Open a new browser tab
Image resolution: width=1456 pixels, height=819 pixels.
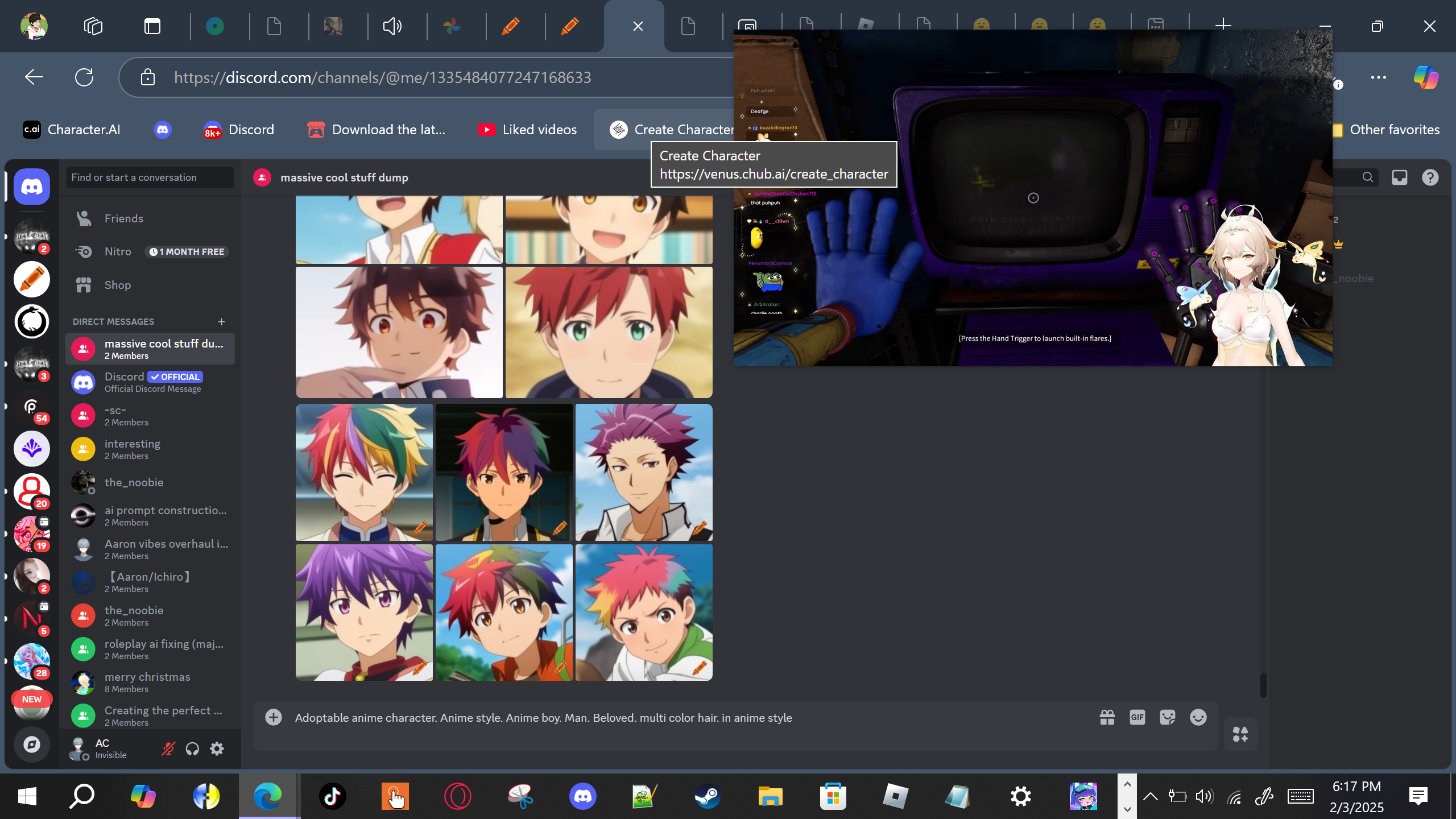pos(1223,25)
